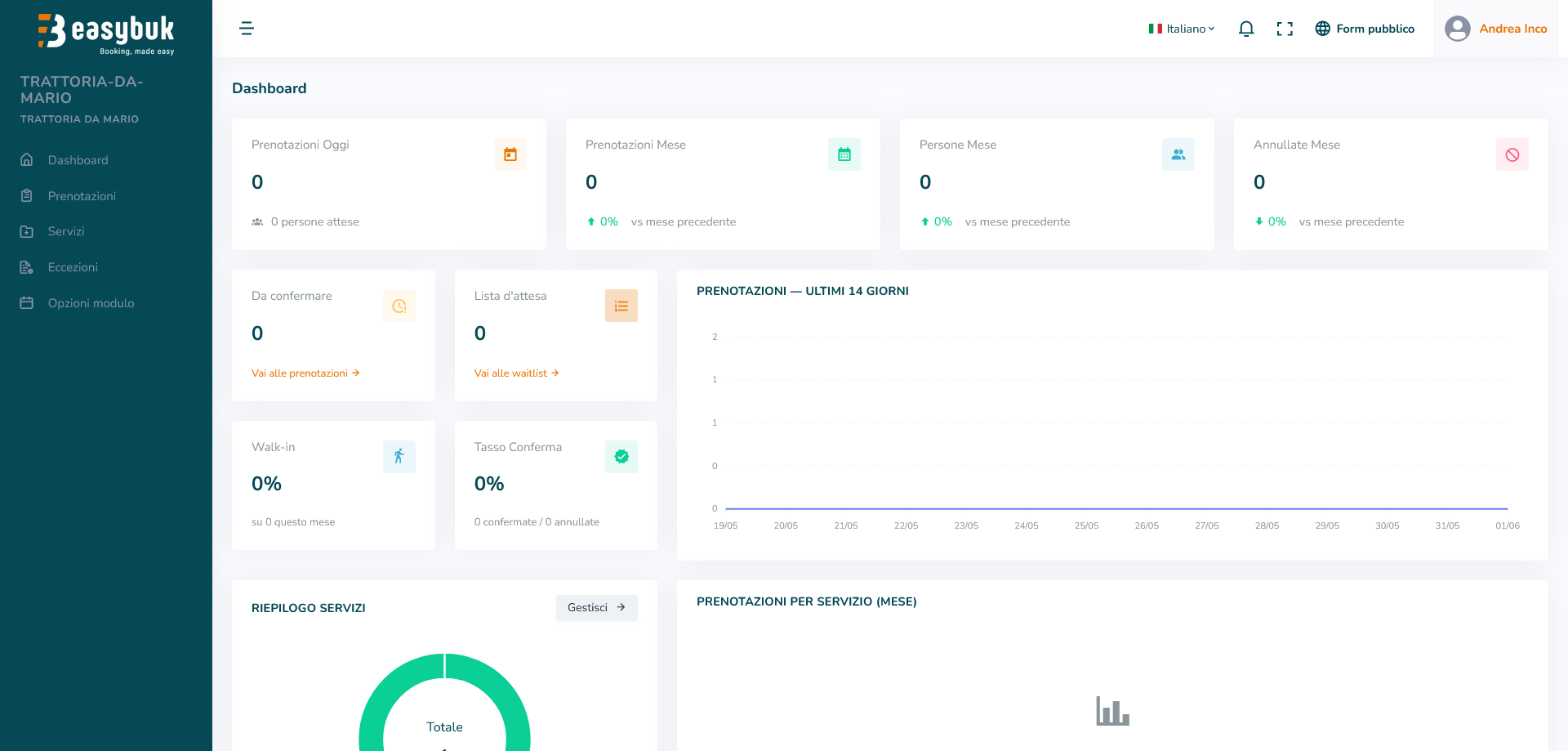Image resolution: width=1568 pixels, height=751 pixels.
Task: Click the red cancel icon on Annullate Mese
Action: [x=1512, y=154]
